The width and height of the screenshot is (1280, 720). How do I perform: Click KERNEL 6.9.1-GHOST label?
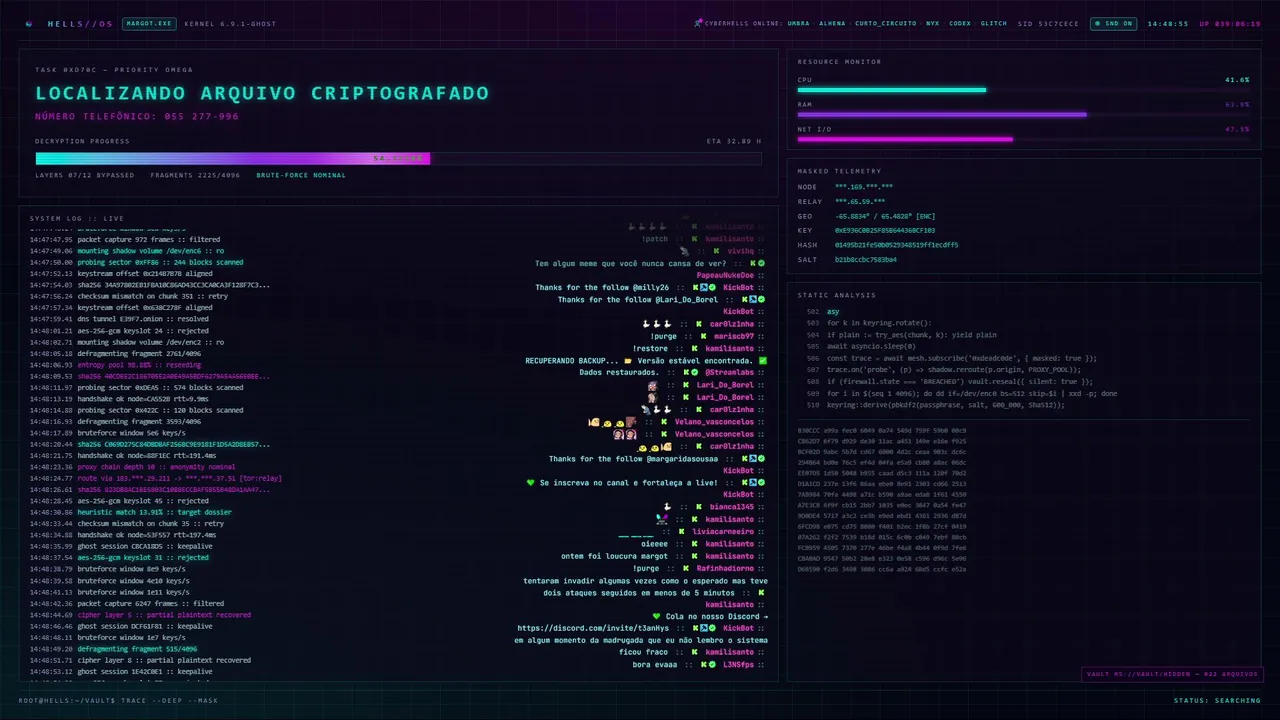pyautogui.click(x=230, y=23)
